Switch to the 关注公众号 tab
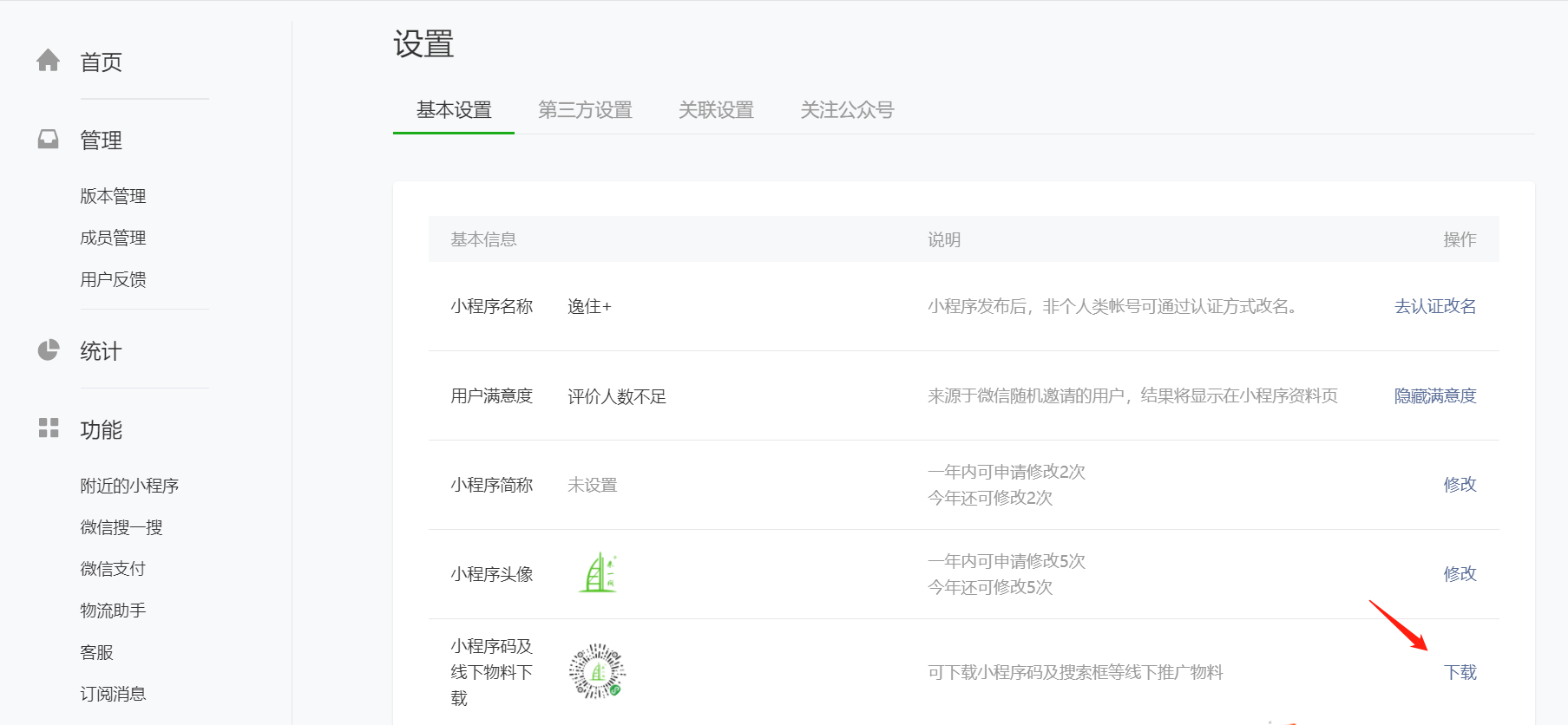This screenshot has width=1568, height=725. [x=847, y=110]
